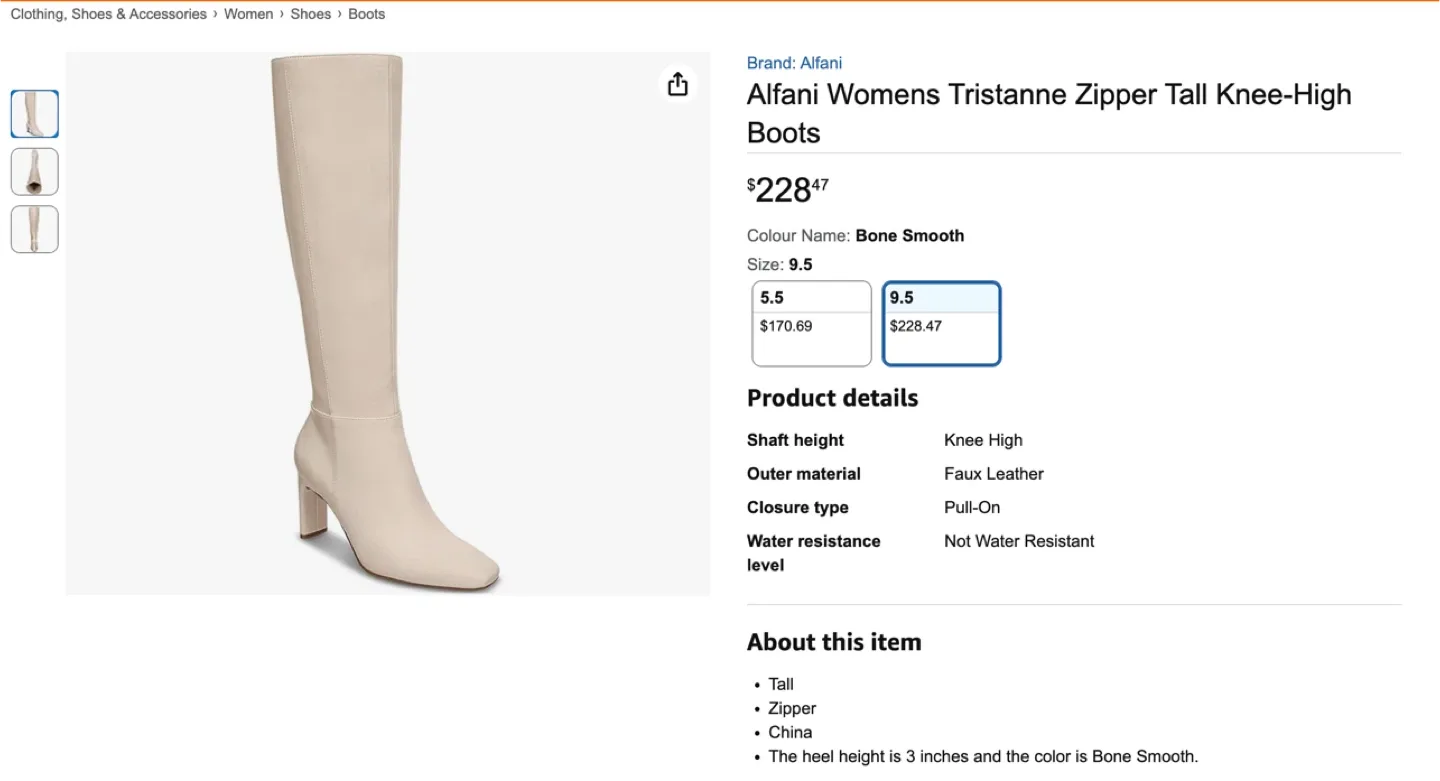Select the first boot thumbnail in the sidebar
Viewport: 1440px width, 781px height.
[x=34, y=113]
